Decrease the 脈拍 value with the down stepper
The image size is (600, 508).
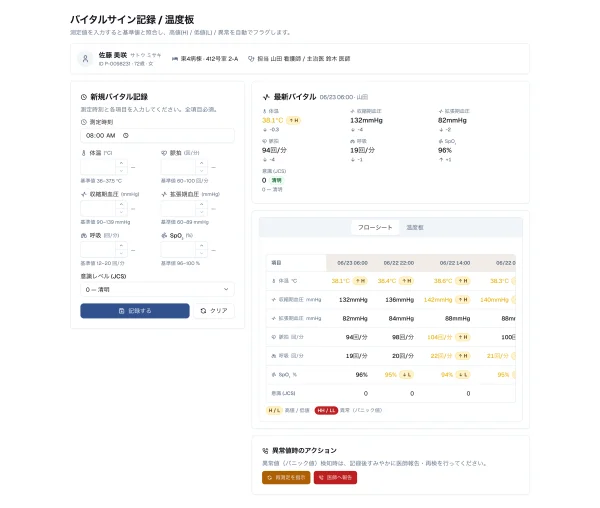(x=202, y=171)
